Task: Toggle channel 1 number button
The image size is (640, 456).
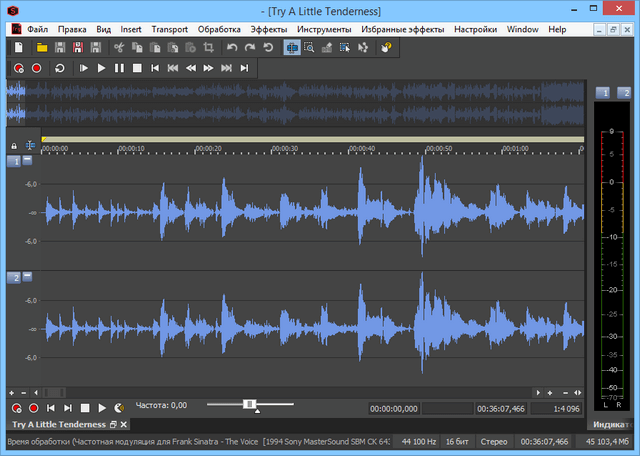Action: pos(14,161)
